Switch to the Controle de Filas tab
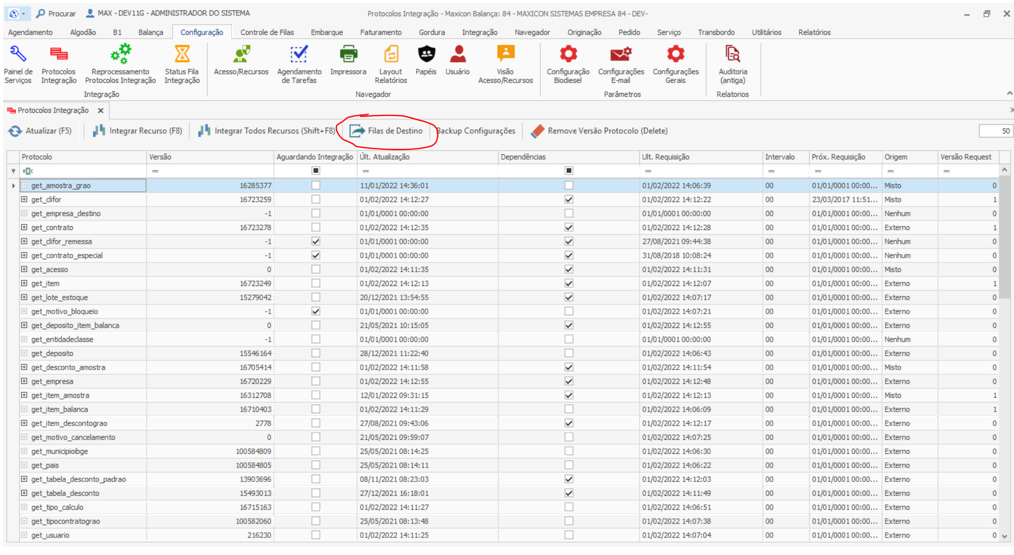Screen dimensions: 1014x555 267,32
